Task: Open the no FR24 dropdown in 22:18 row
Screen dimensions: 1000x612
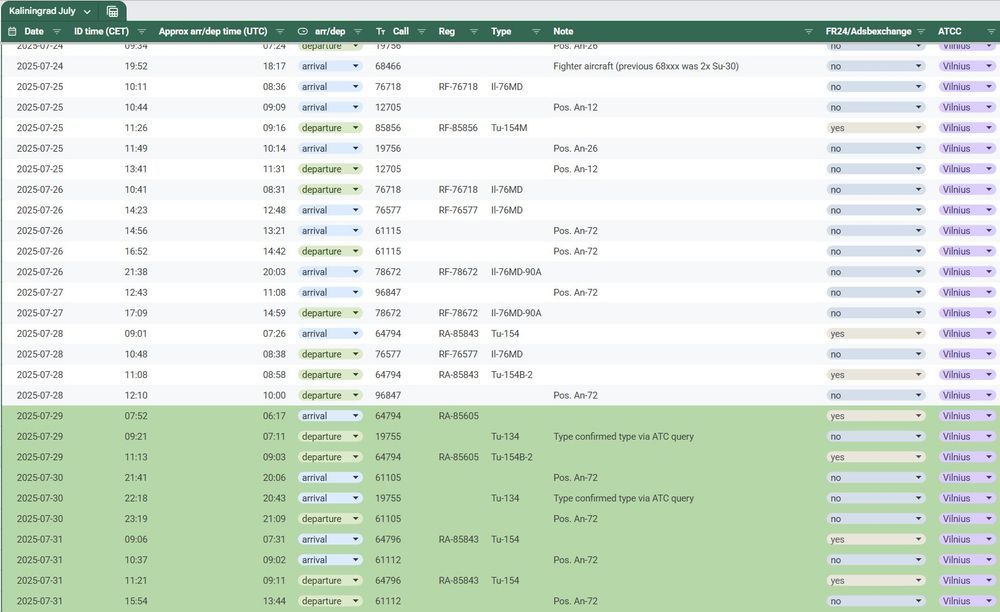Action: tap(876, 499)
